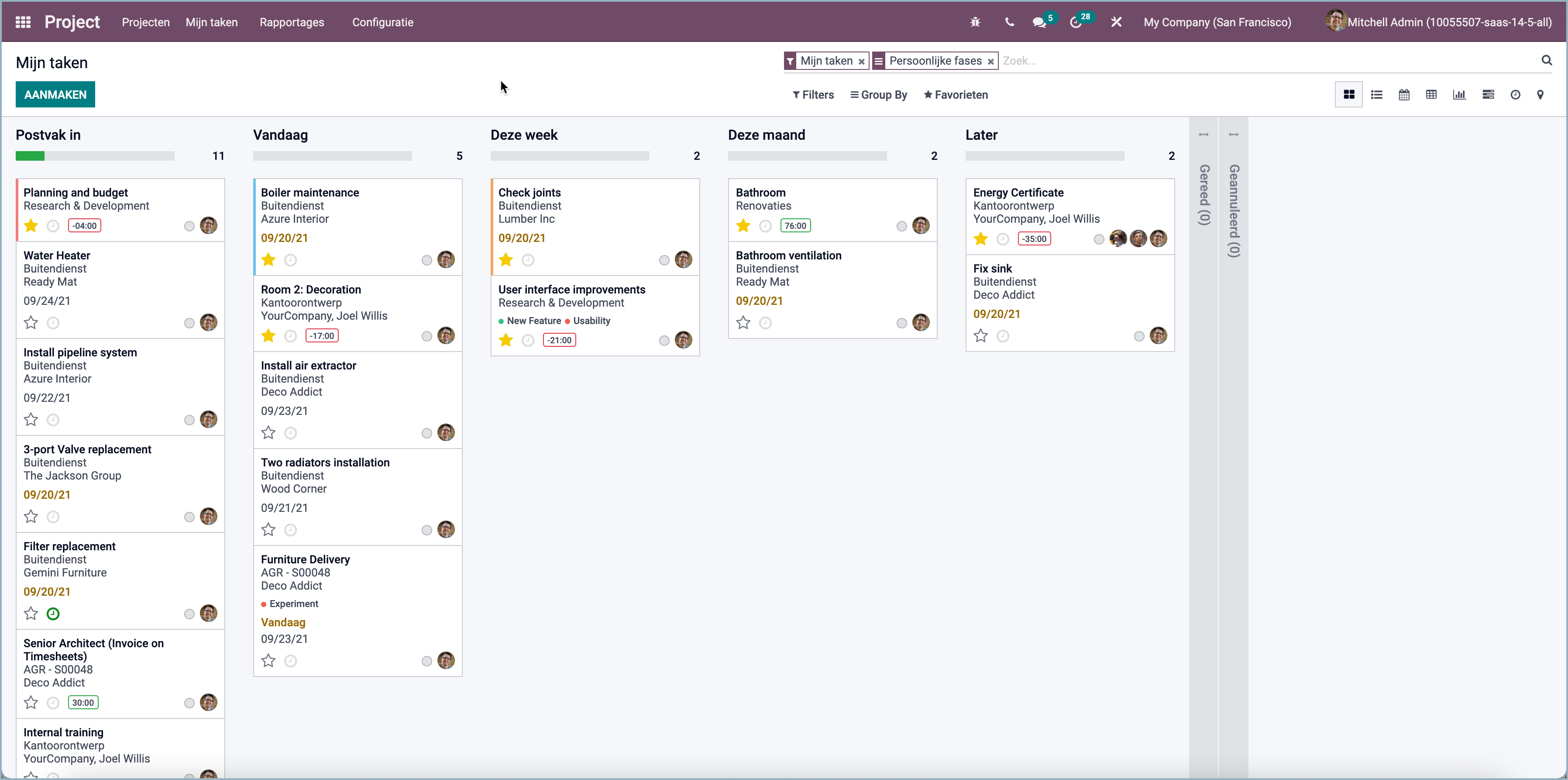
Task: Open the graph view
Action: tap(1460, 94)
